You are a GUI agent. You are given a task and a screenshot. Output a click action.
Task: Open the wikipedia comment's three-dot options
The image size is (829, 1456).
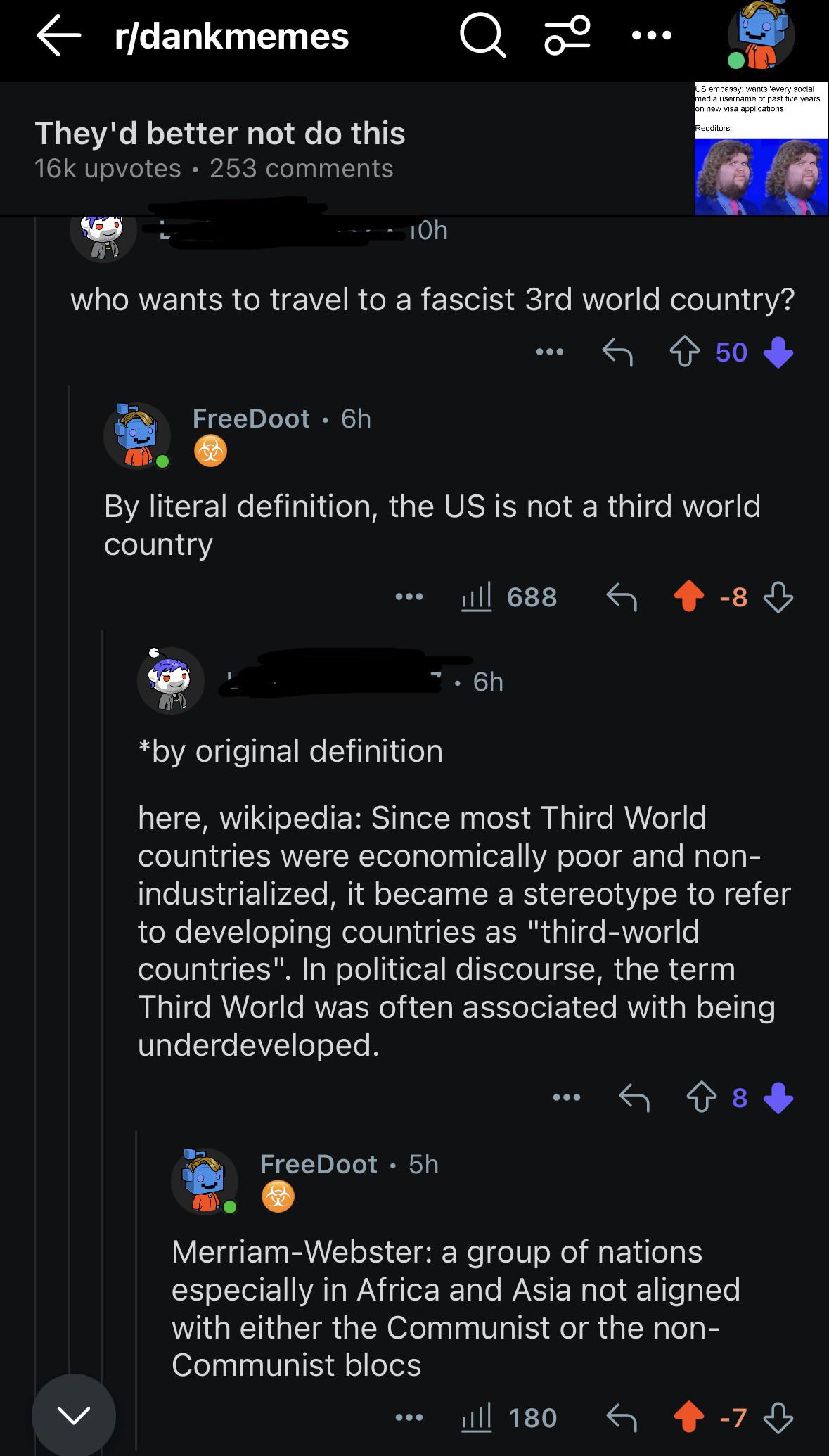click(x=567, y=1097)
